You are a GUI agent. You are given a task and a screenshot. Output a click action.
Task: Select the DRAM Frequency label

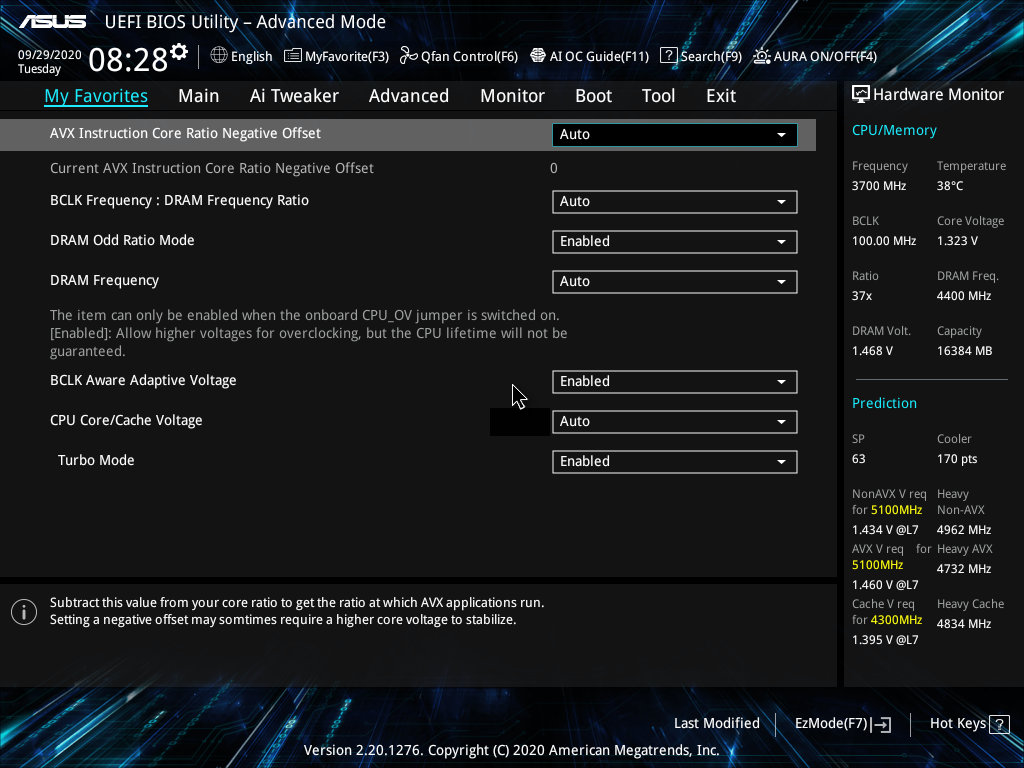[104, 281]
